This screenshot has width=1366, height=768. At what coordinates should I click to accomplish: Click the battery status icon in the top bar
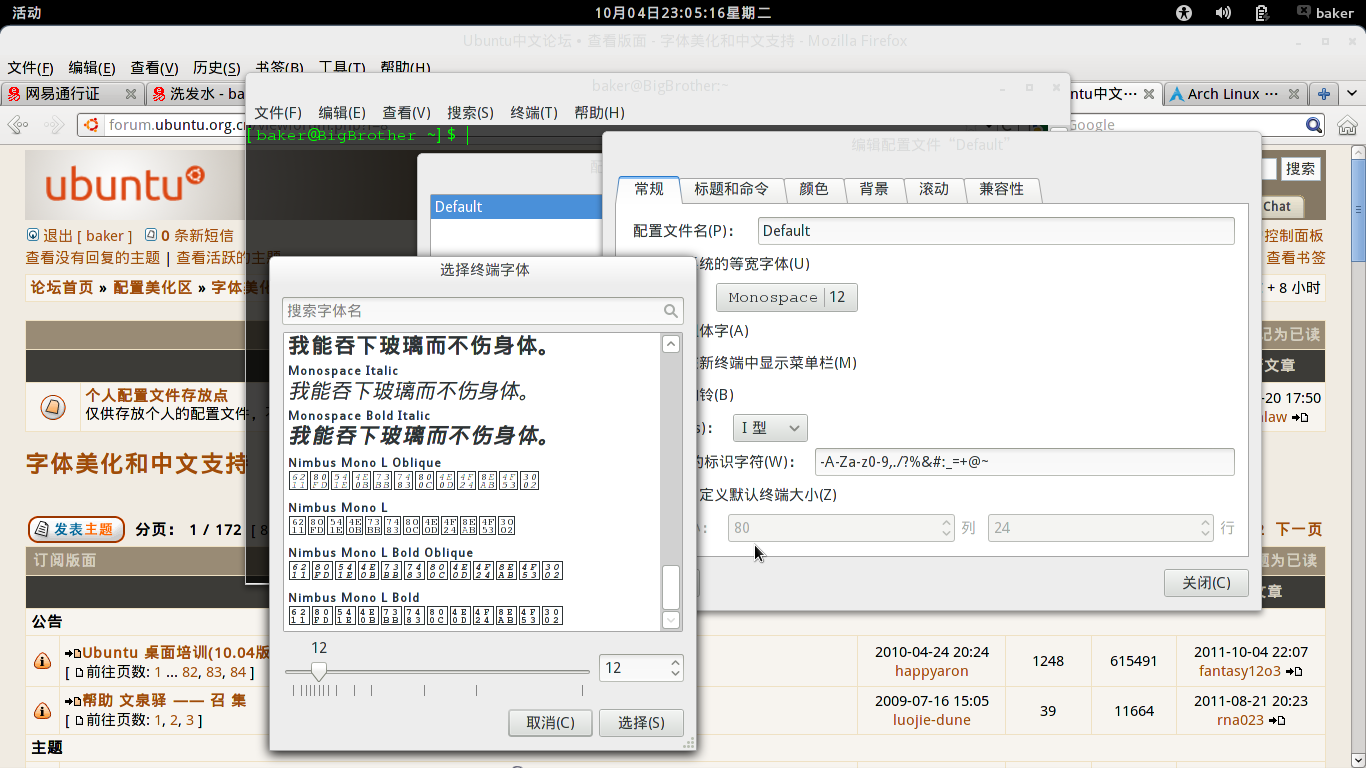tap(1262, 13)
